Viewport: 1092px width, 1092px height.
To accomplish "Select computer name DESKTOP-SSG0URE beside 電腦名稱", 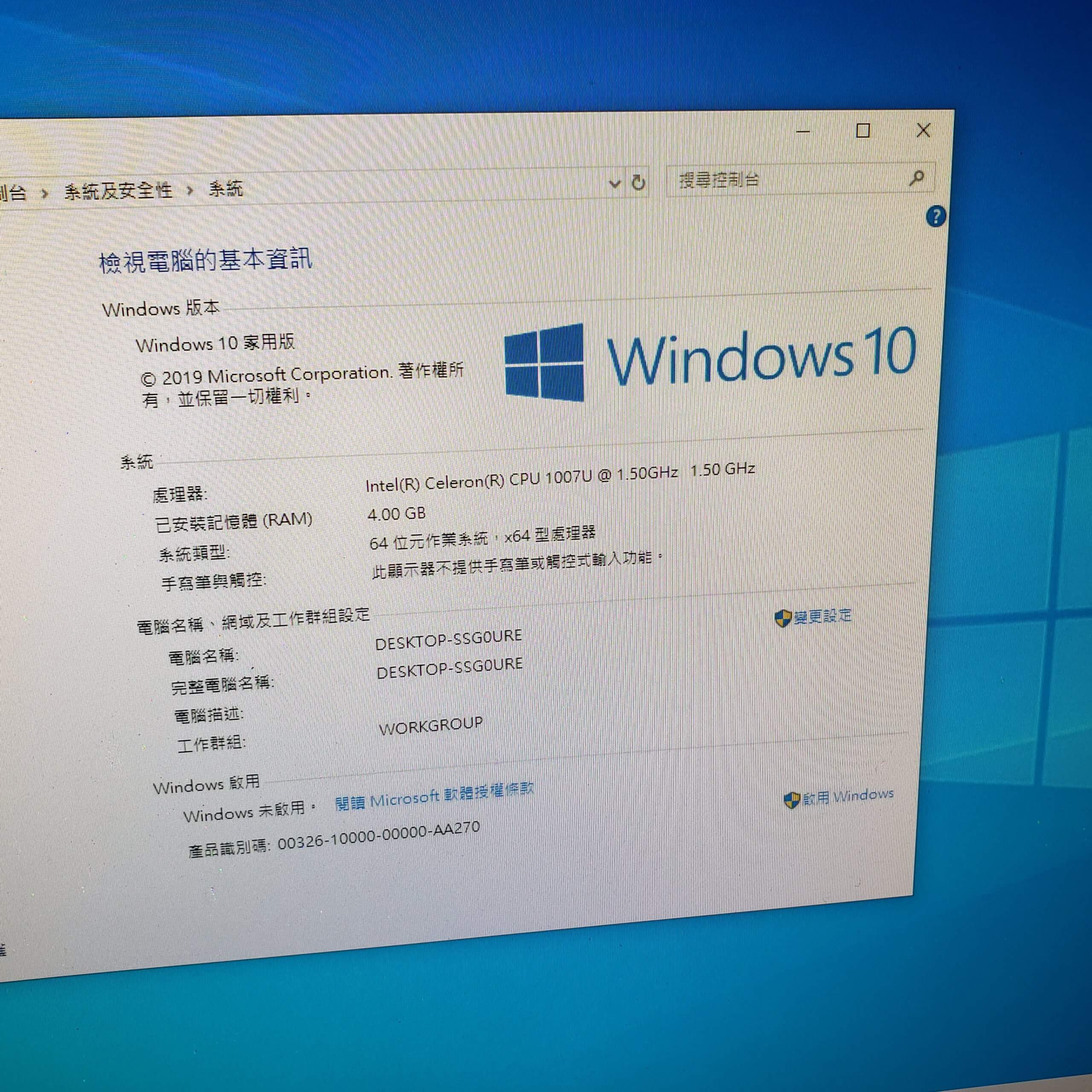I will (x=449, y=639).
